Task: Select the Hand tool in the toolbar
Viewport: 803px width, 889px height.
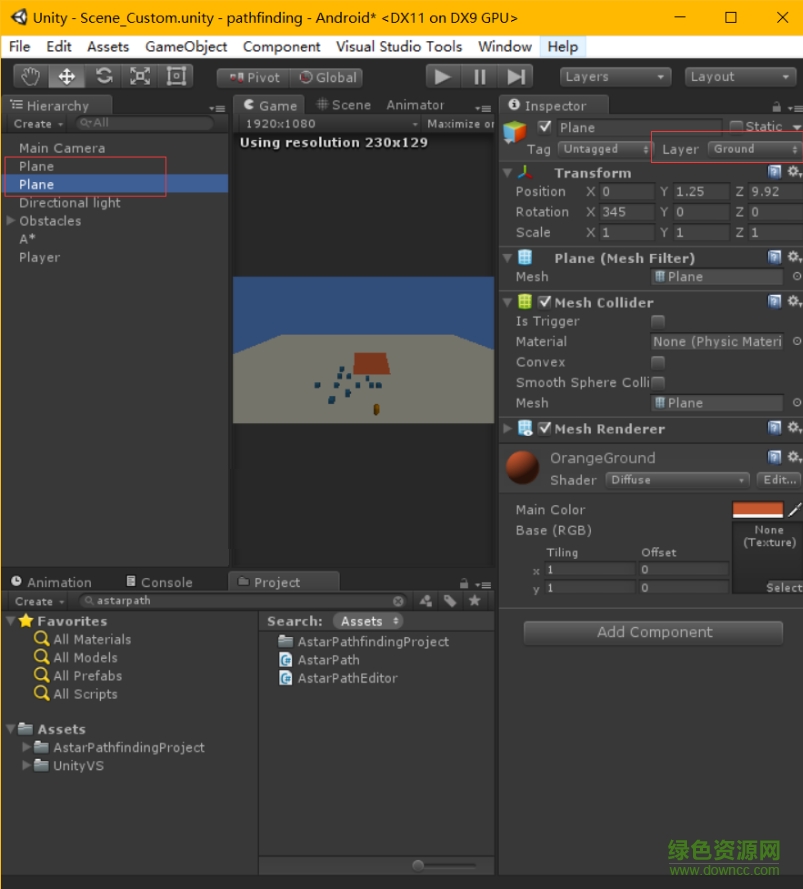Action: (29, 76)
